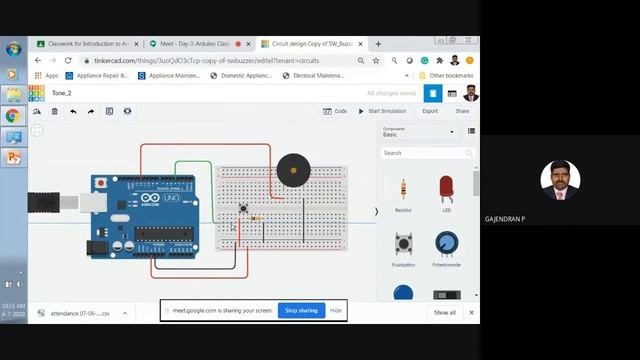Viewport: 640px width, 360px height.
Task: Click Hide on sharing notification
Action: tap(336, 311)
